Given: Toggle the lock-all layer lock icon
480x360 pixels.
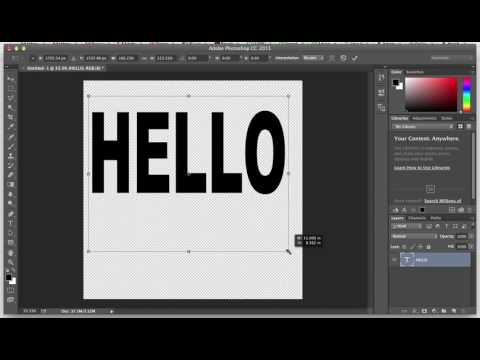Looking at the screenshot, I should [429, 247].
